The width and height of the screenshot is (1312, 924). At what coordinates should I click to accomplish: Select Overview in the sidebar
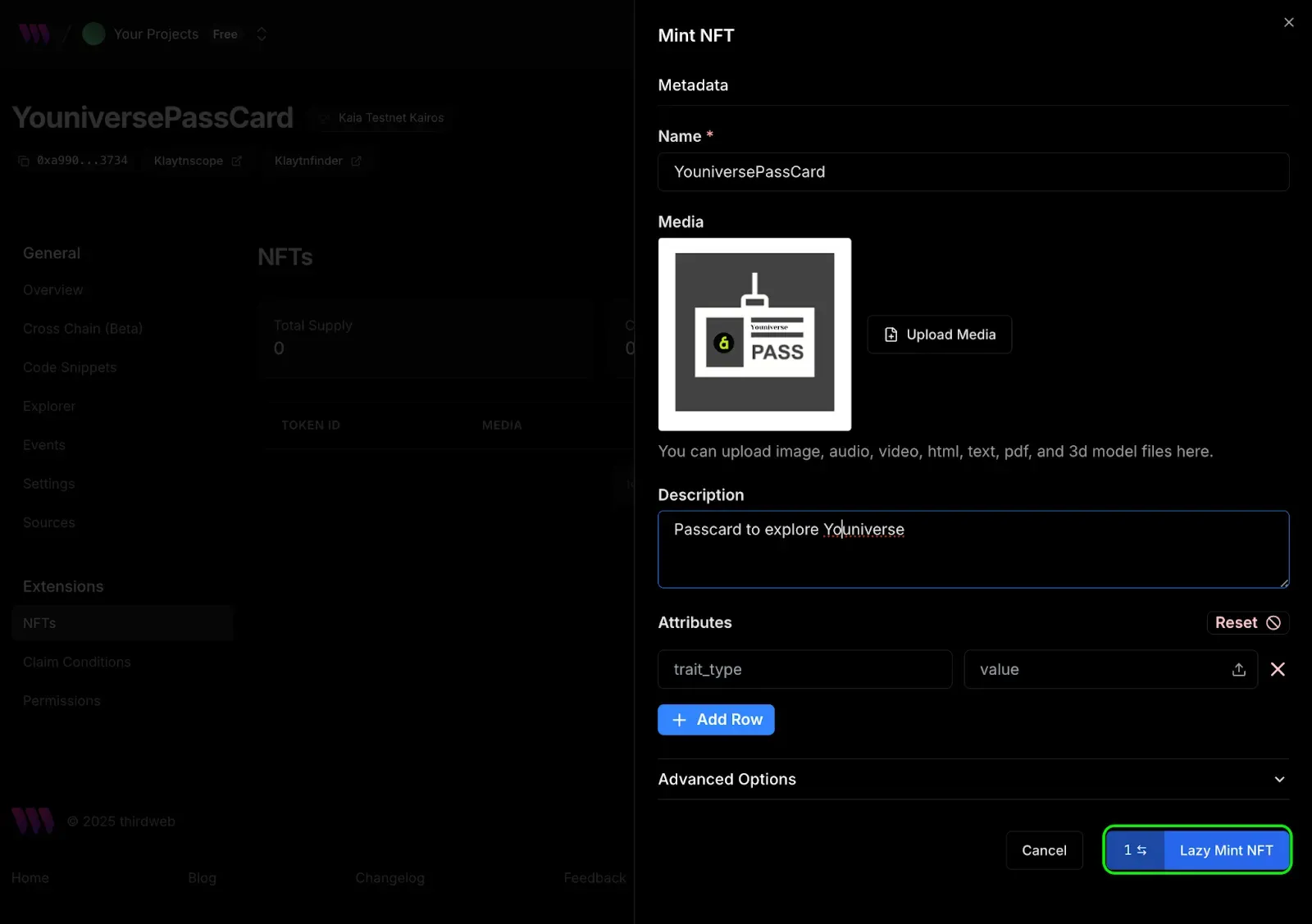point(53,290)
